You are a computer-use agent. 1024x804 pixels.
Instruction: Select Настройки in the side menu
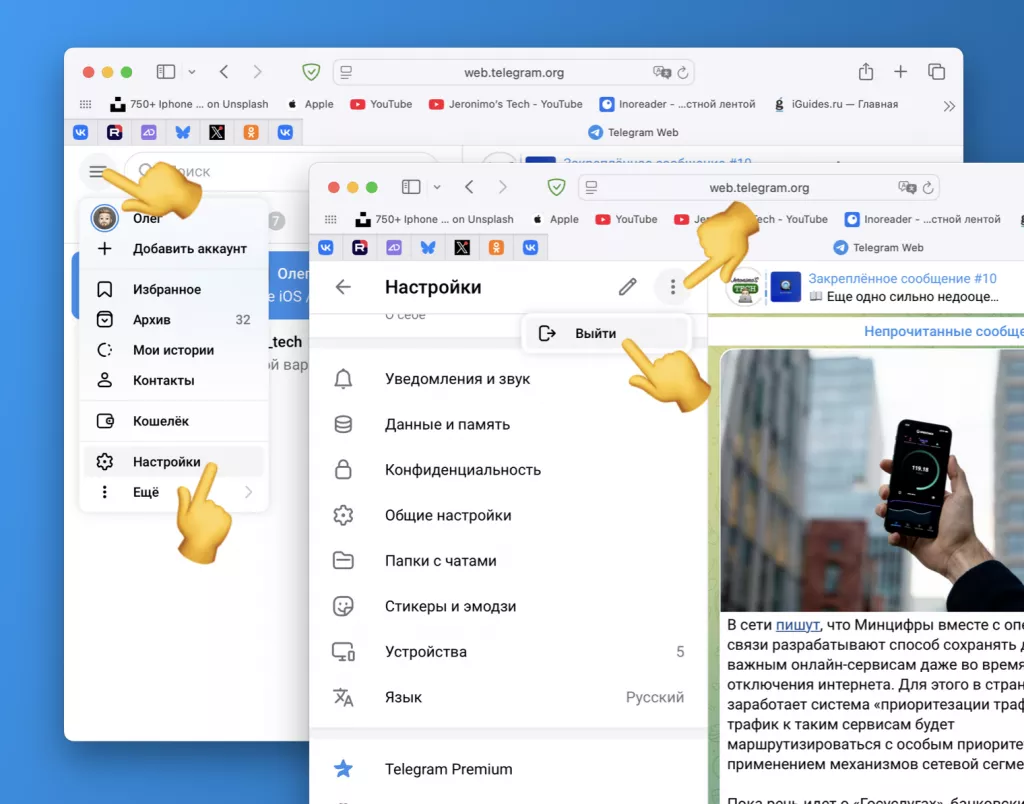click(x=167, y=462)
